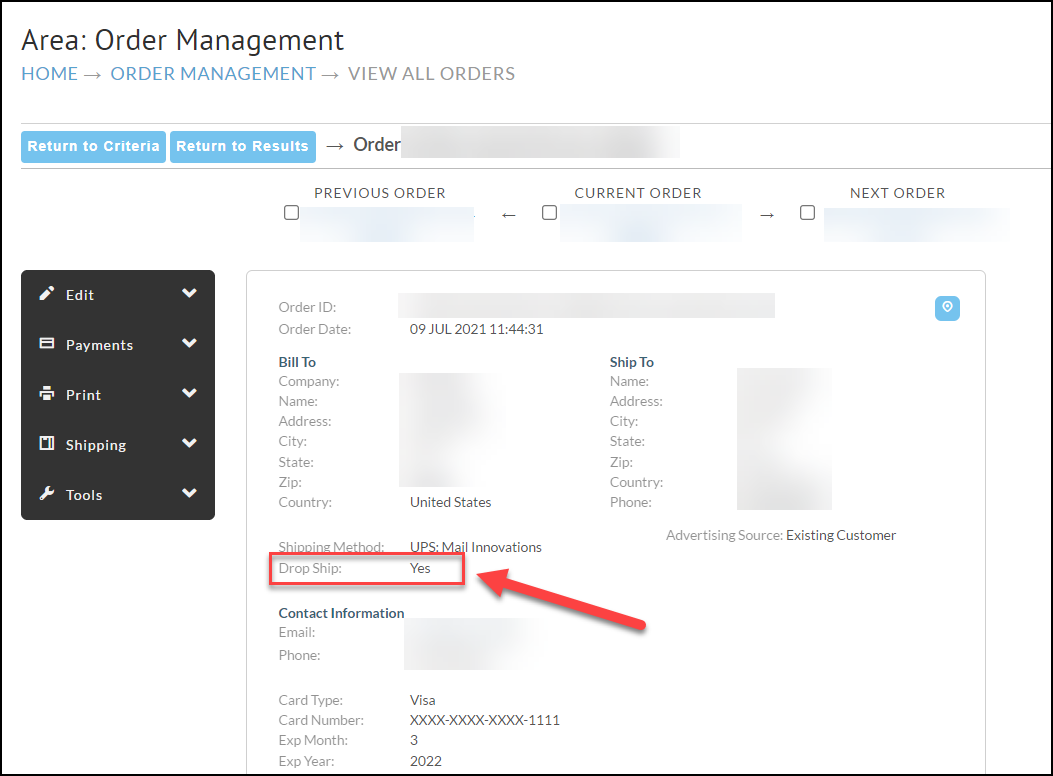Image resolution: width=1053 pixels, height=776 pixels.
Task: Click the right arrow to next order
Action: pos(767,215)
